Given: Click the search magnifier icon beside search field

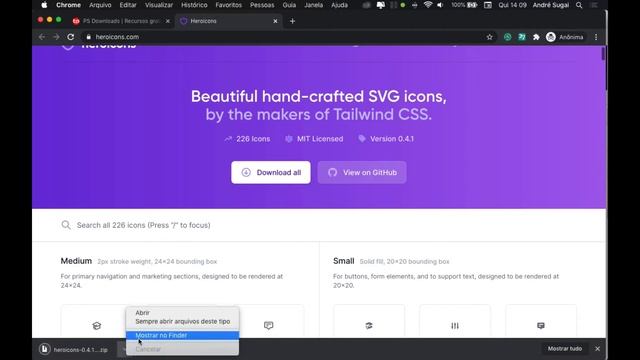Looking at the screenshot, I should 66,225.
